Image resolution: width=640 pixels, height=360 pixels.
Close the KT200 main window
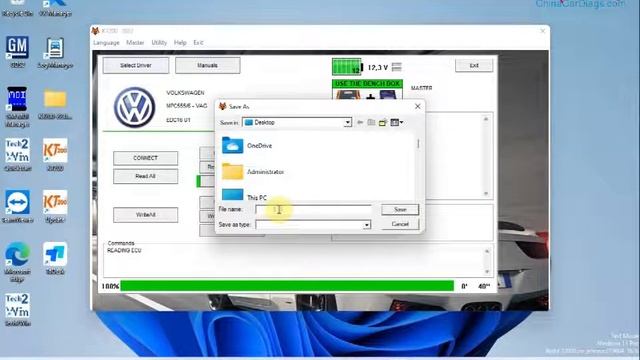point(542,31)
